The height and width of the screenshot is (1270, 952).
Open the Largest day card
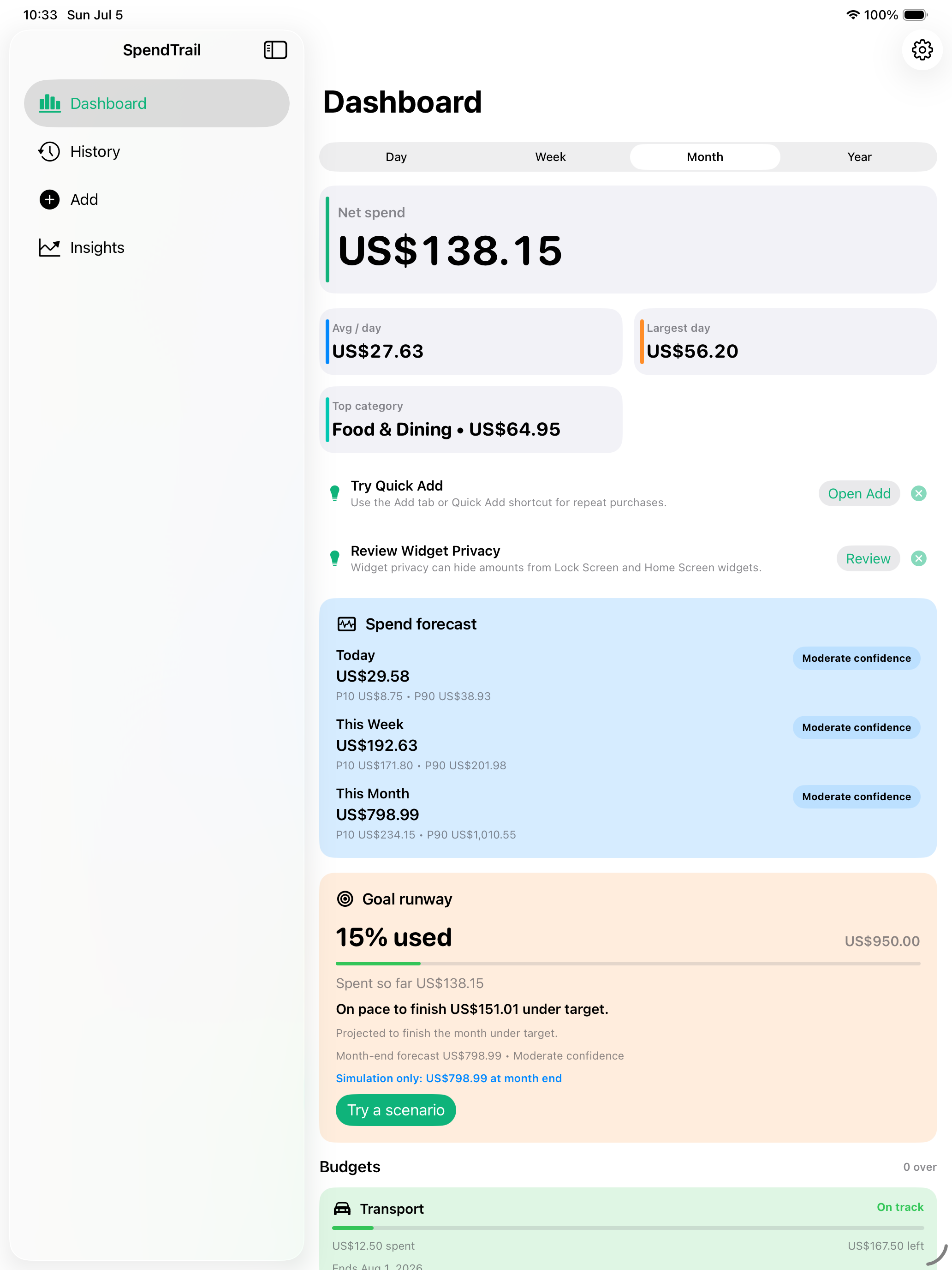pyautogui.click(x=785, y=341)
